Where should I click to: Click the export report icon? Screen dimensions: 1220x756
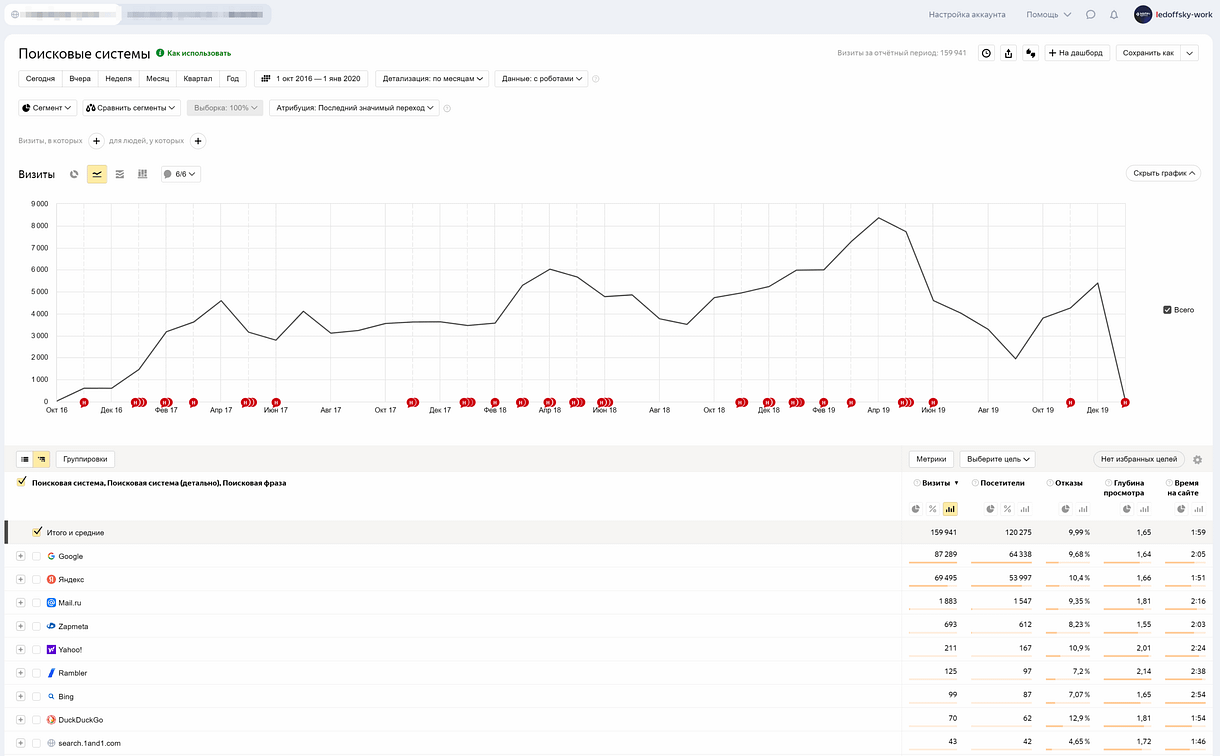pyautogui.click(x=1008, y=53)
